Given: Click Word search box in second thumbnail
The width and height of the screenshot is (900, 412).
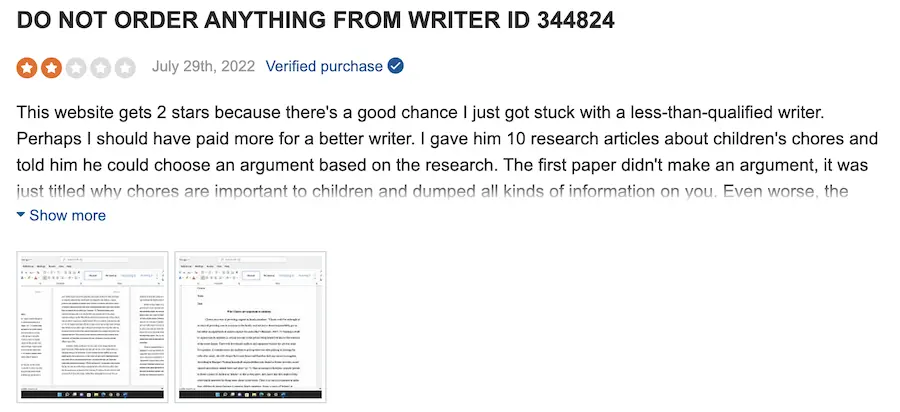Looking at the screenshot, I should (x=255, y=260).
